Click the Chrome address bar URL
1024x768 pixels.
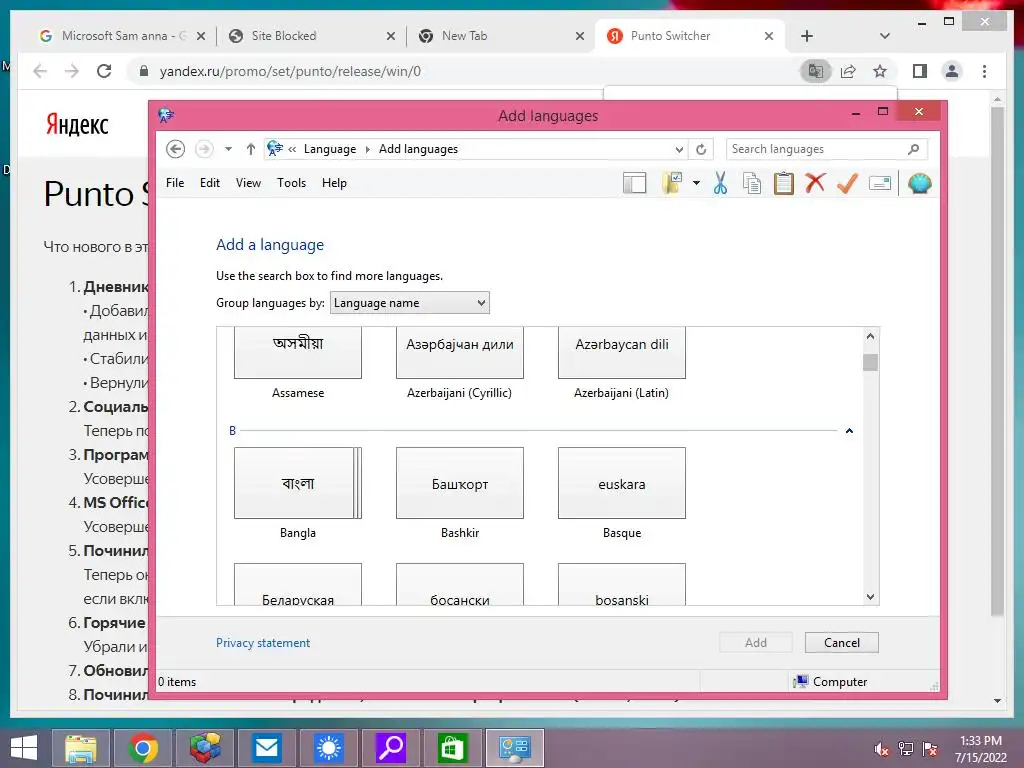coord(290,71)
